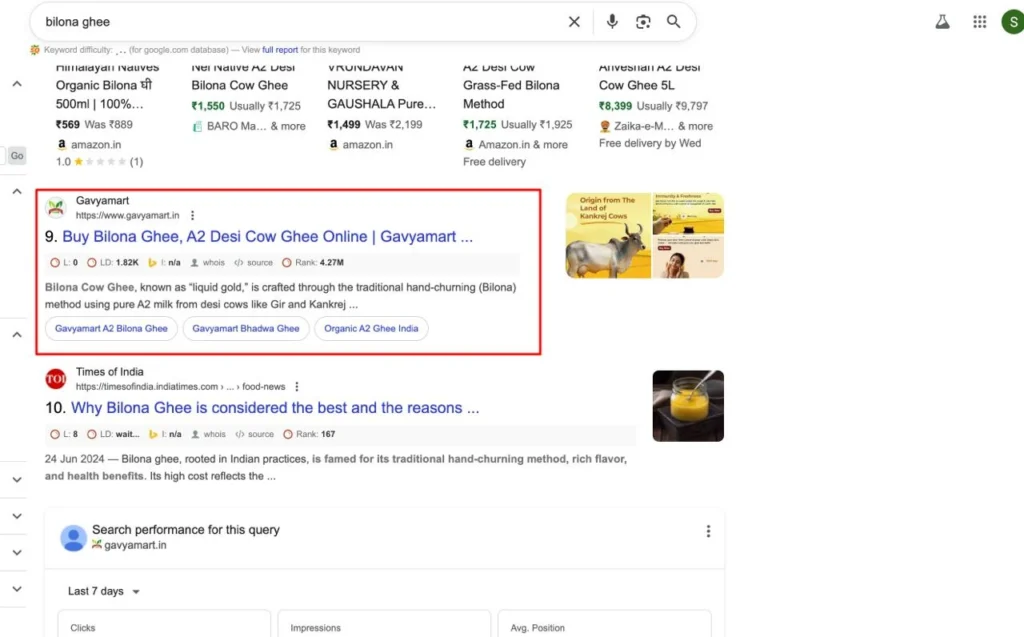Open the three-dot menu beside the Times of India URL
Screen dimensions: 1024x637
tap(297, 387)
